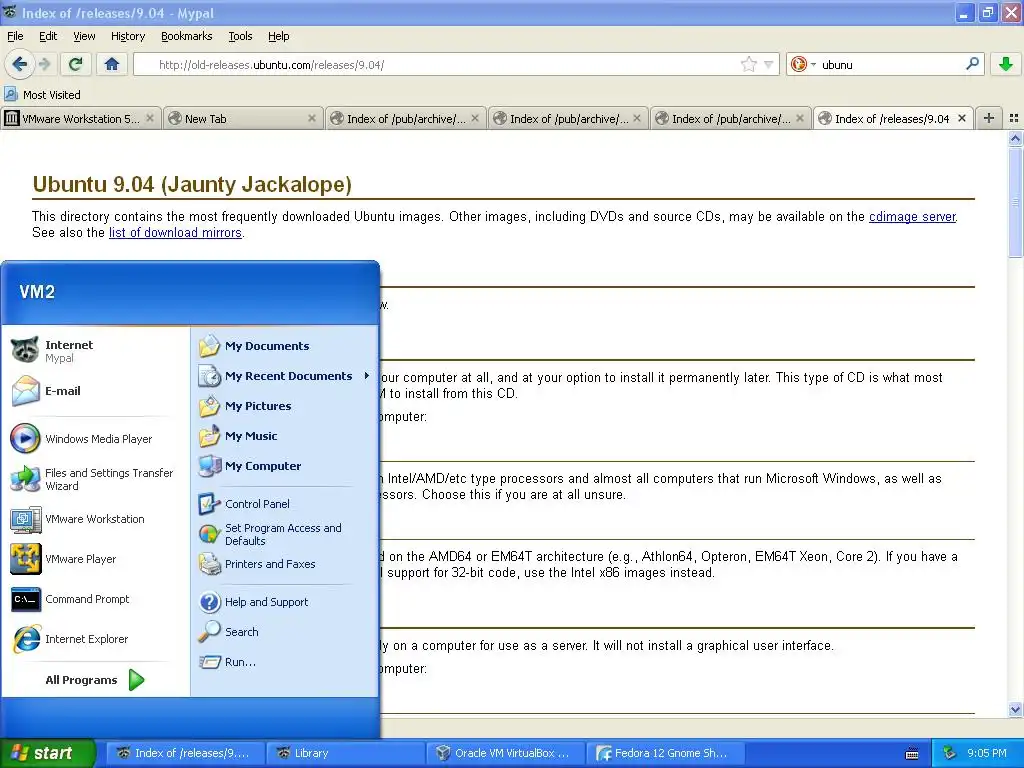Click the search magnifier icon in search box

pyautogui.click(x=972, y=64)
